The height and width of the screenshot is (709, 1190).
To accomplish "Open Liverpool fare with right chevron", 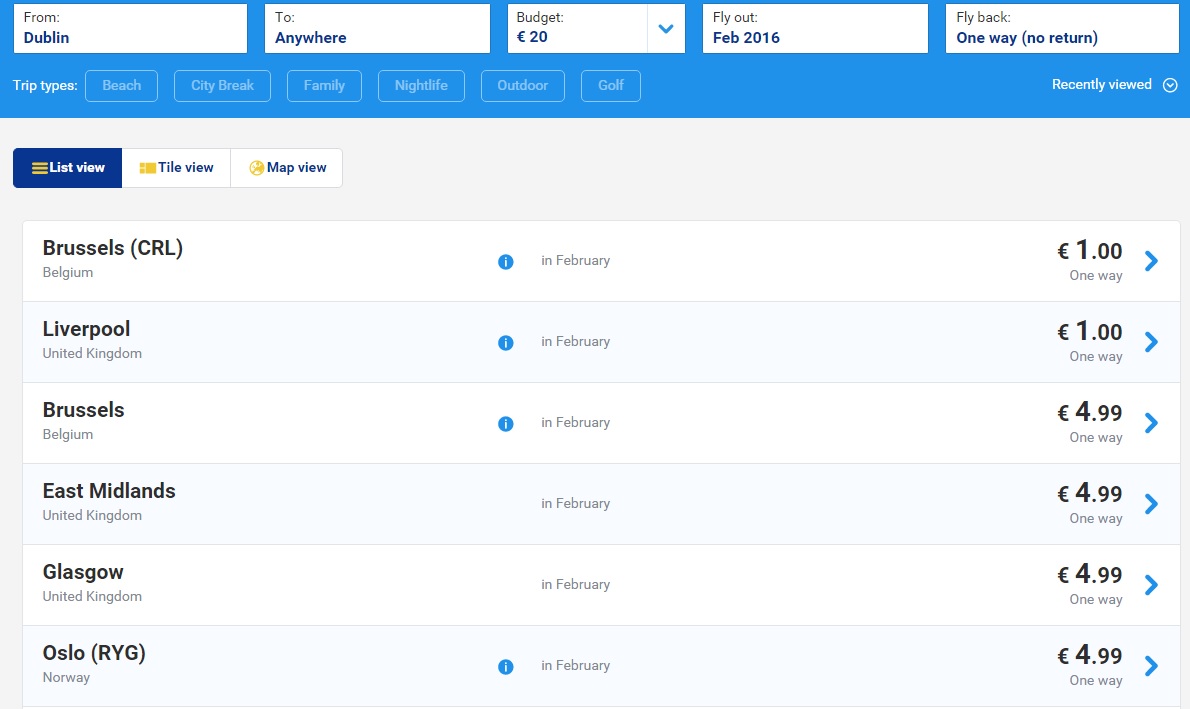I will 1151,342.
